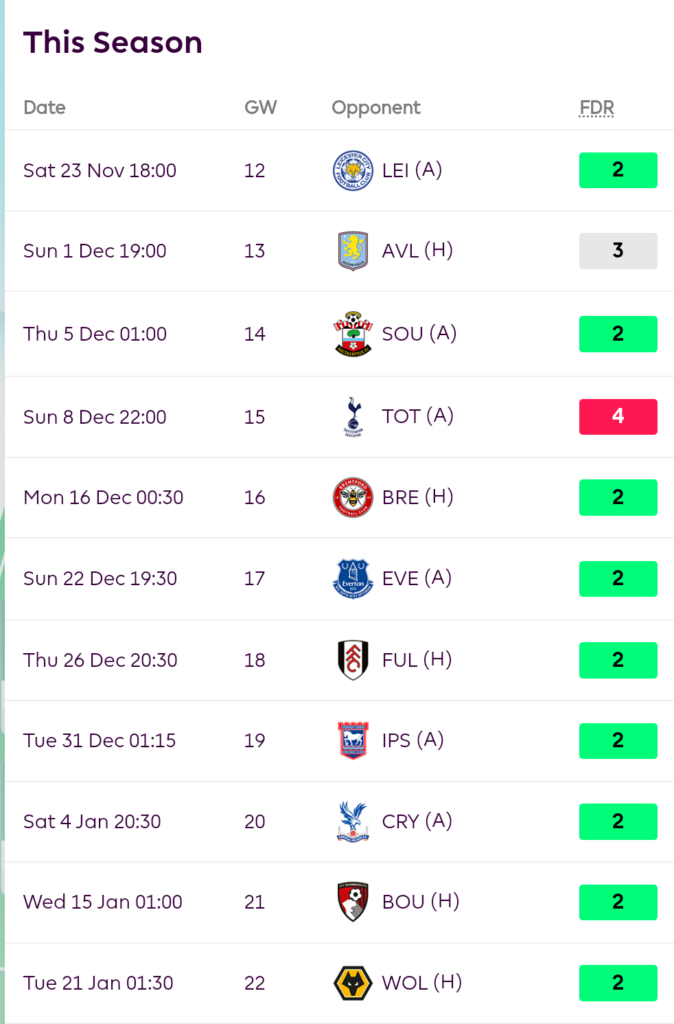Click the Ipswich Town crest

(352, 741)
